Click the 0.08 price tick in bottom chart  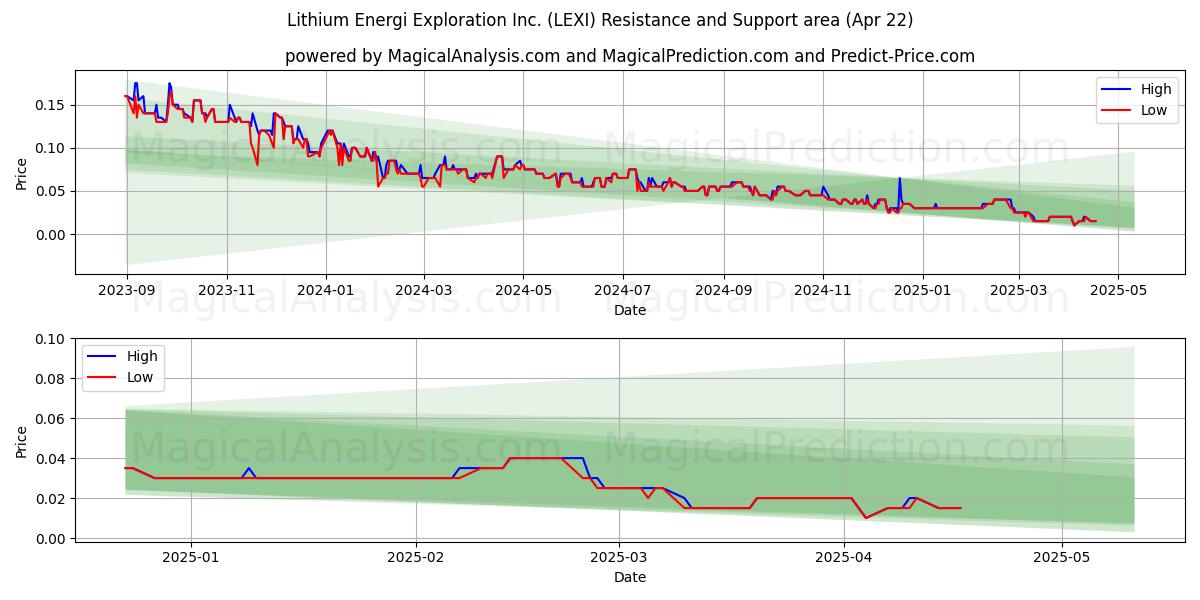coord(52,379)
